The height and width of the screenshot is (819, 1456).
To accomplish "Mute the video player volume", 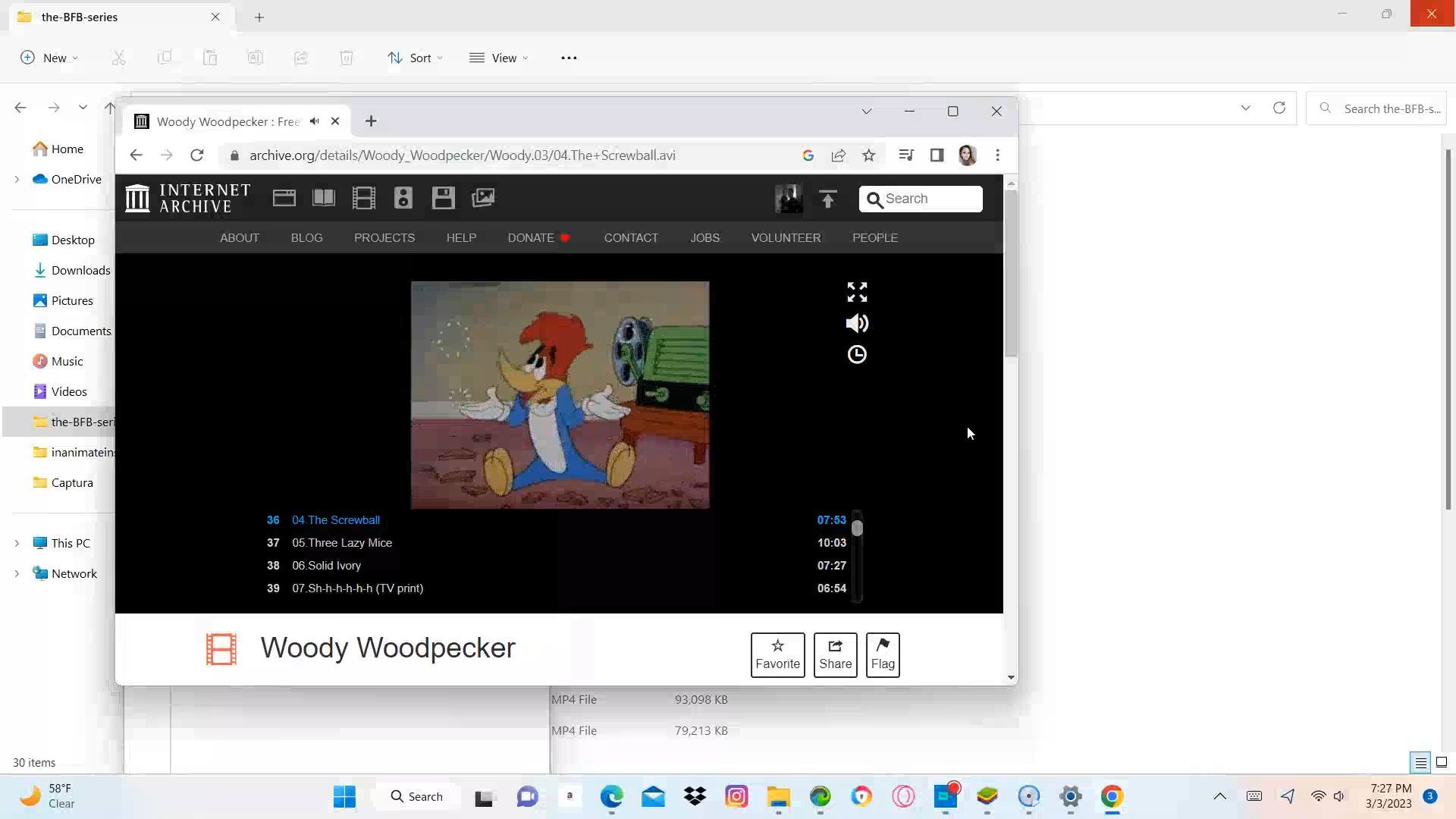I will click(857, 324).
